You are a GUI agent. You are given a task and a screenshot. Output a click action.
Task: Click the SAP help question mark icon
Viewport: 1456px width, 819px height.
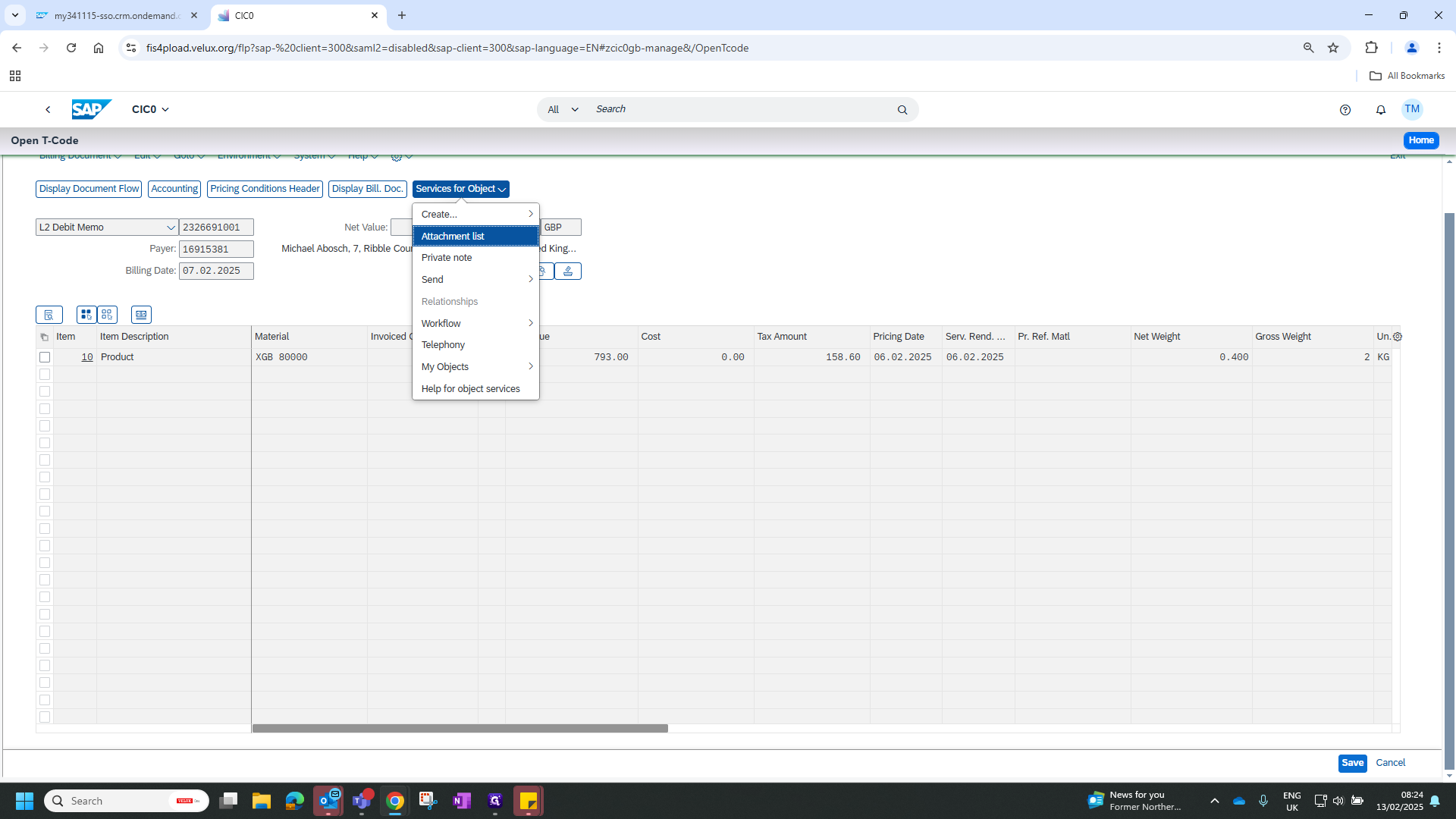1345,110
